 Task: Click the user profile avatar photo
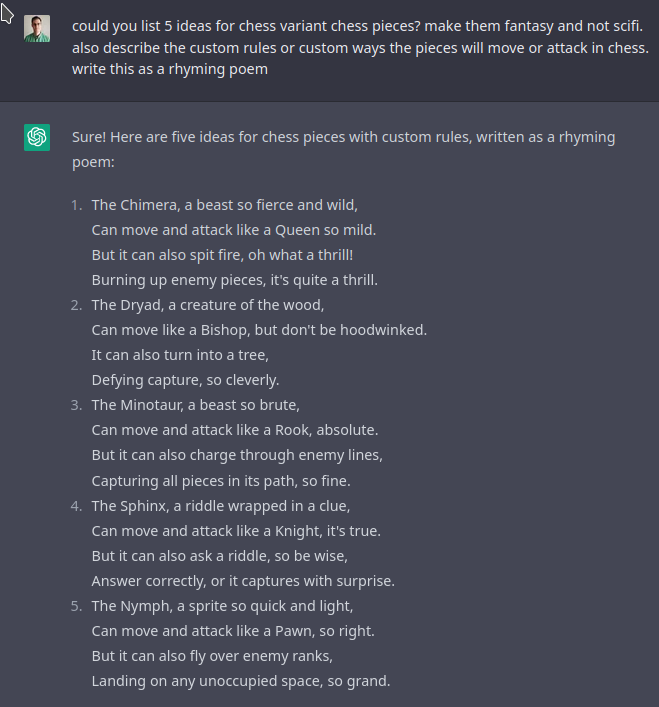click(x=37, y=28)
